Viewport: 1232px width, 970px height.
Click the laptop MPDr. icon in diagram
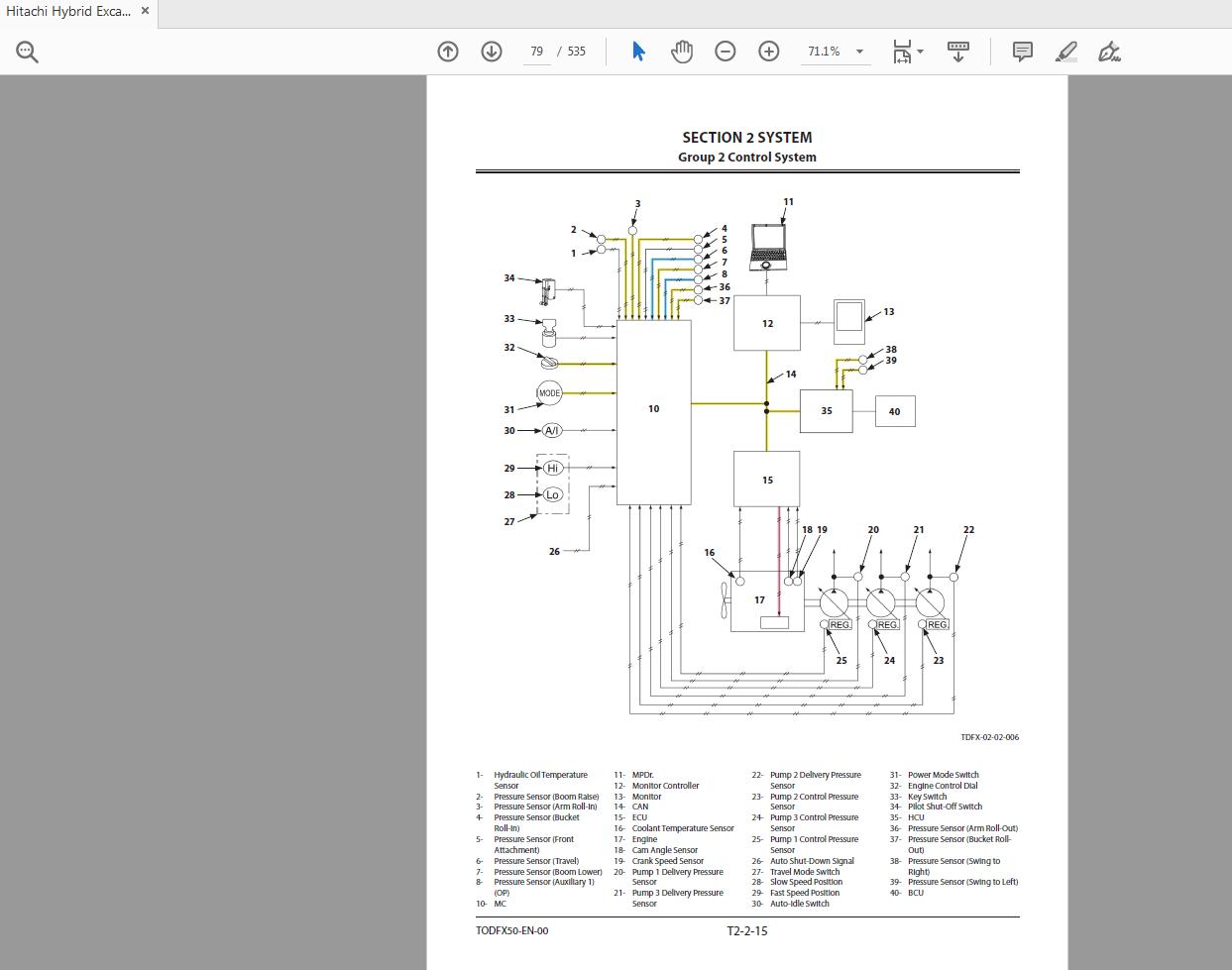pyautogui.click(x=768, y=247)
